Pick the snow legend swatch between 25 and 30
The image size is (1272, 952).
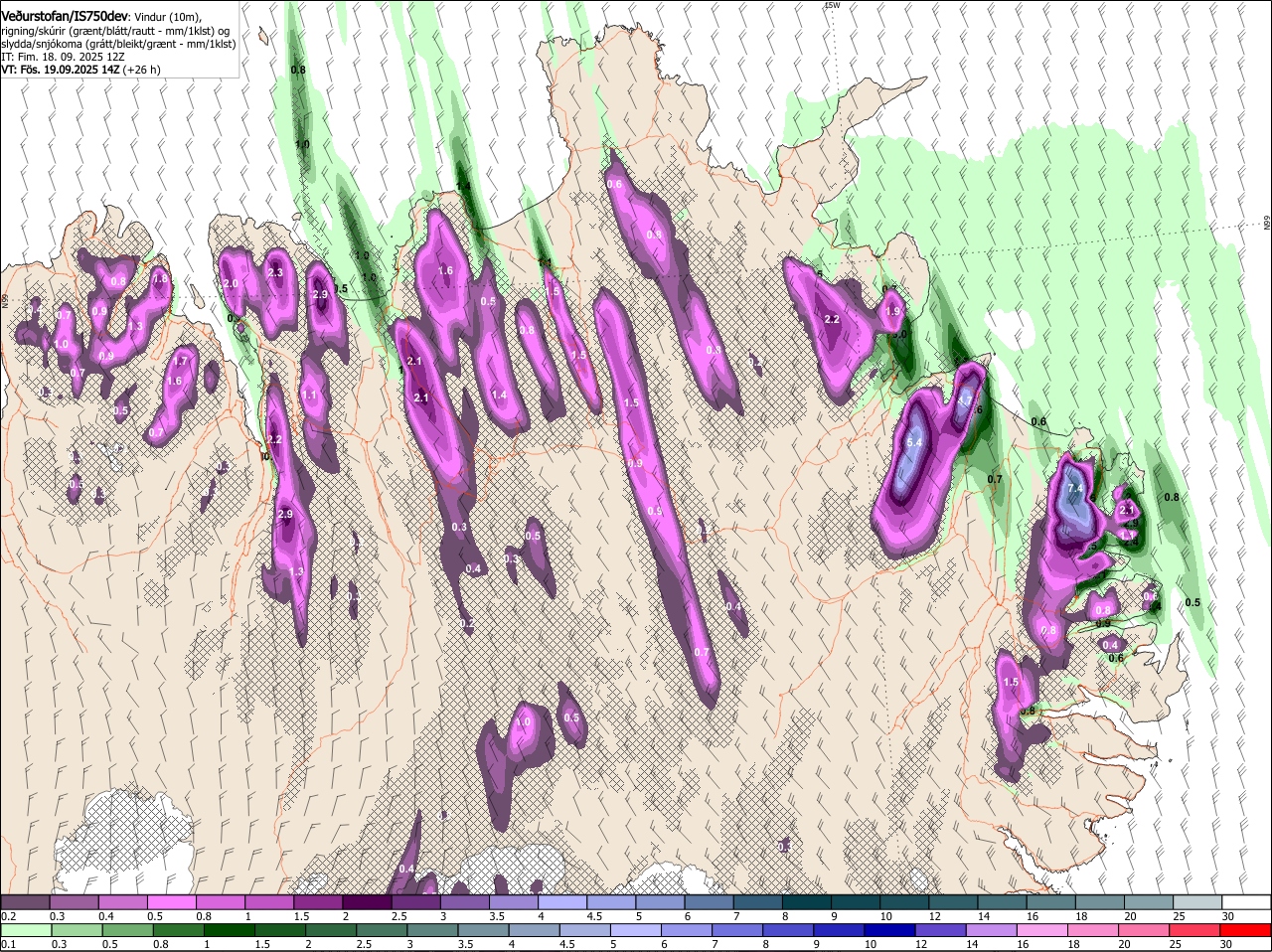1197,901
